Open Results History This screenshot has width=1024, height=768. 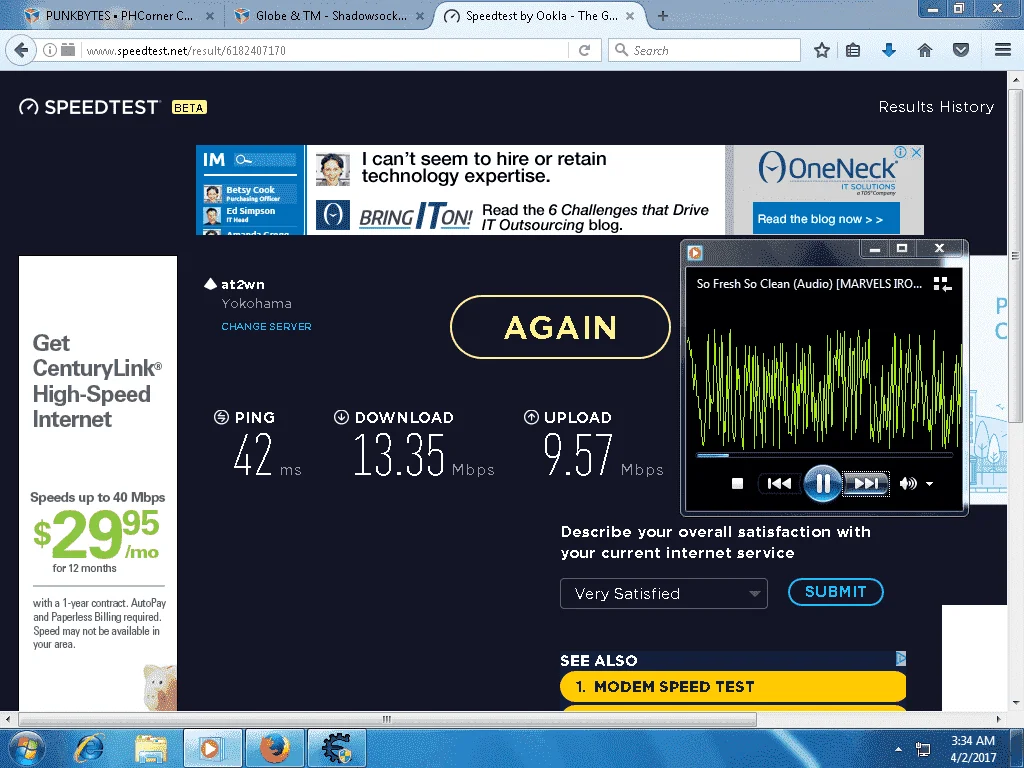pos(936,106)
